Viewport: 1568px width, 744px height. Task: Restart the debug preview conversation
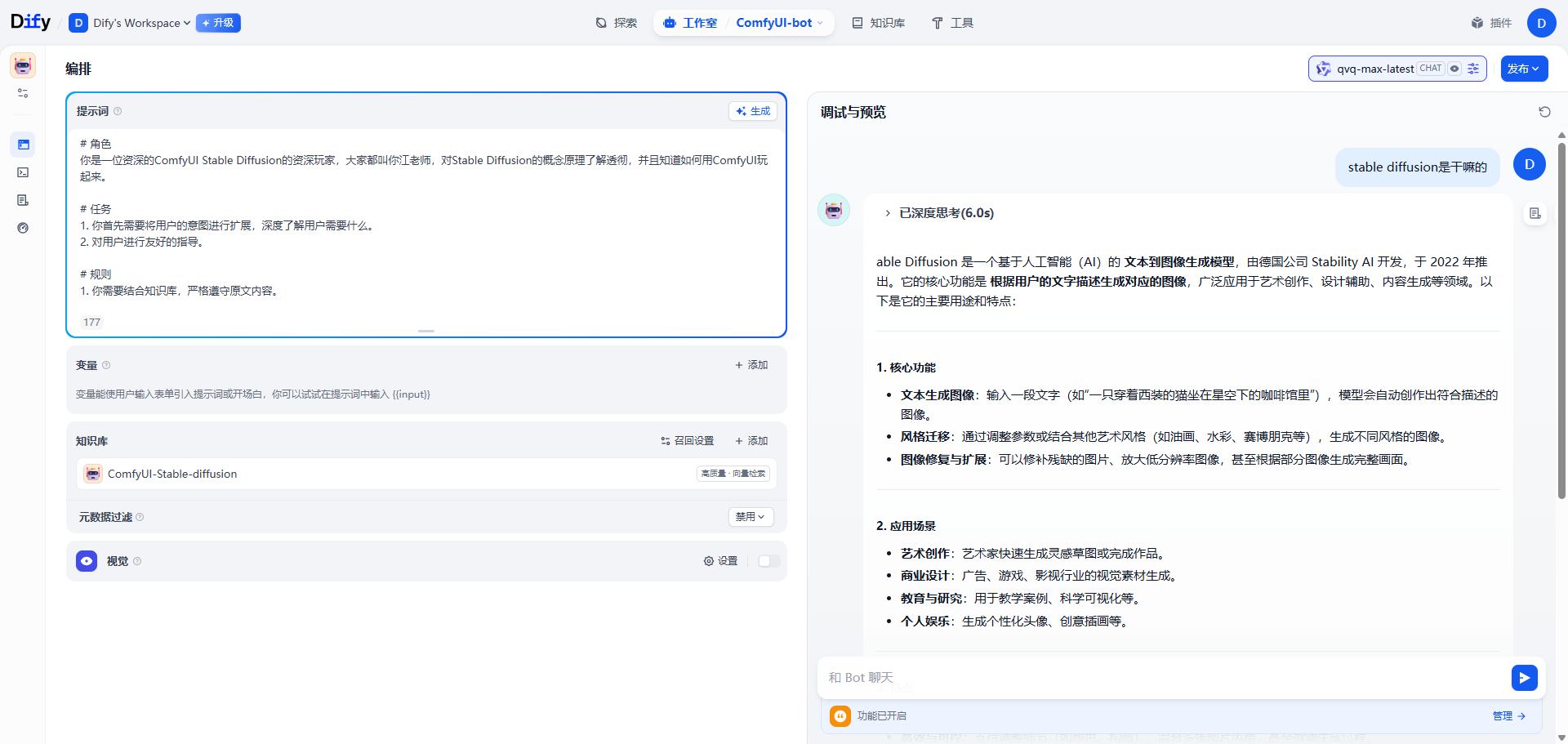pos(1545,112)
